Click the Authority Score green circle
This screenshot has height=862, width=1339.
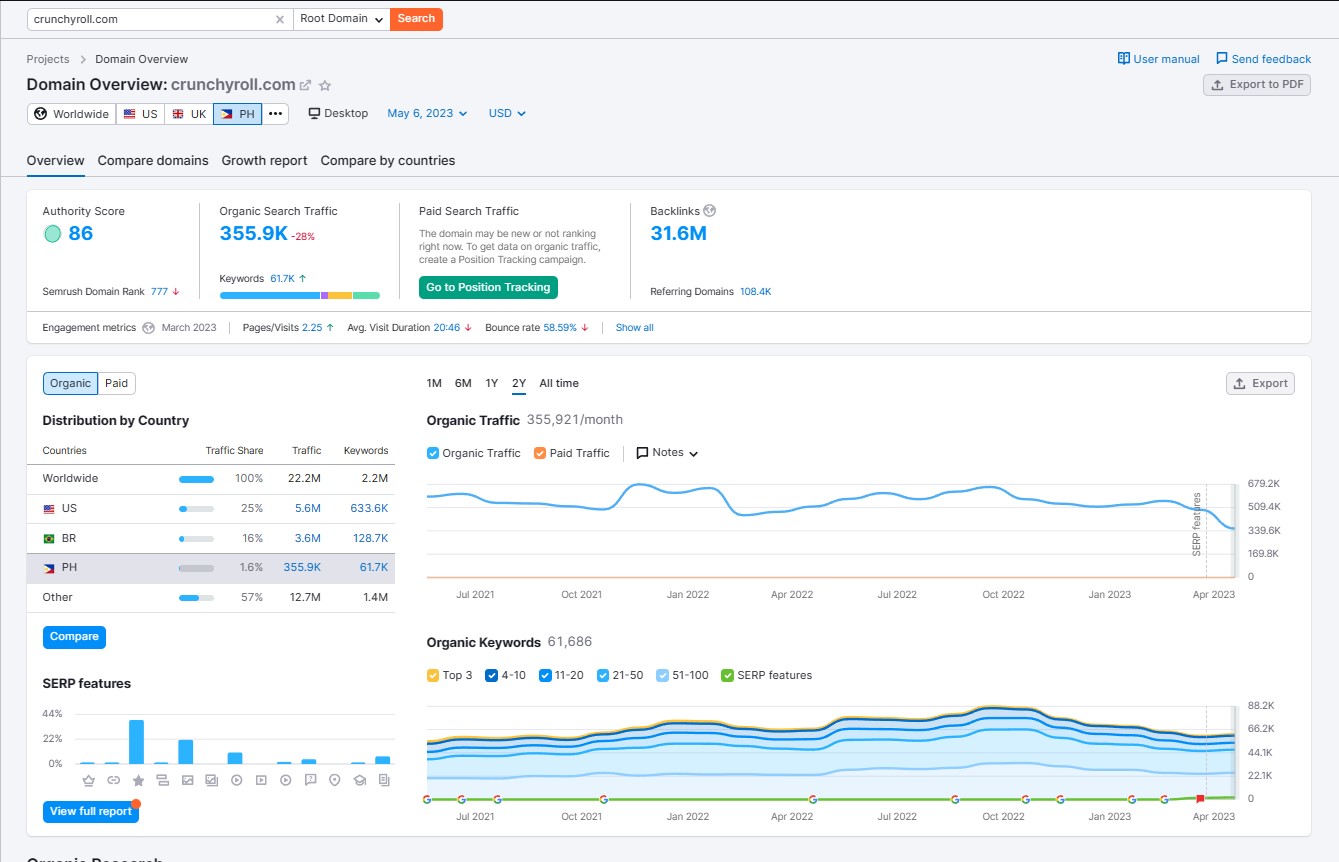pos(53,234)
